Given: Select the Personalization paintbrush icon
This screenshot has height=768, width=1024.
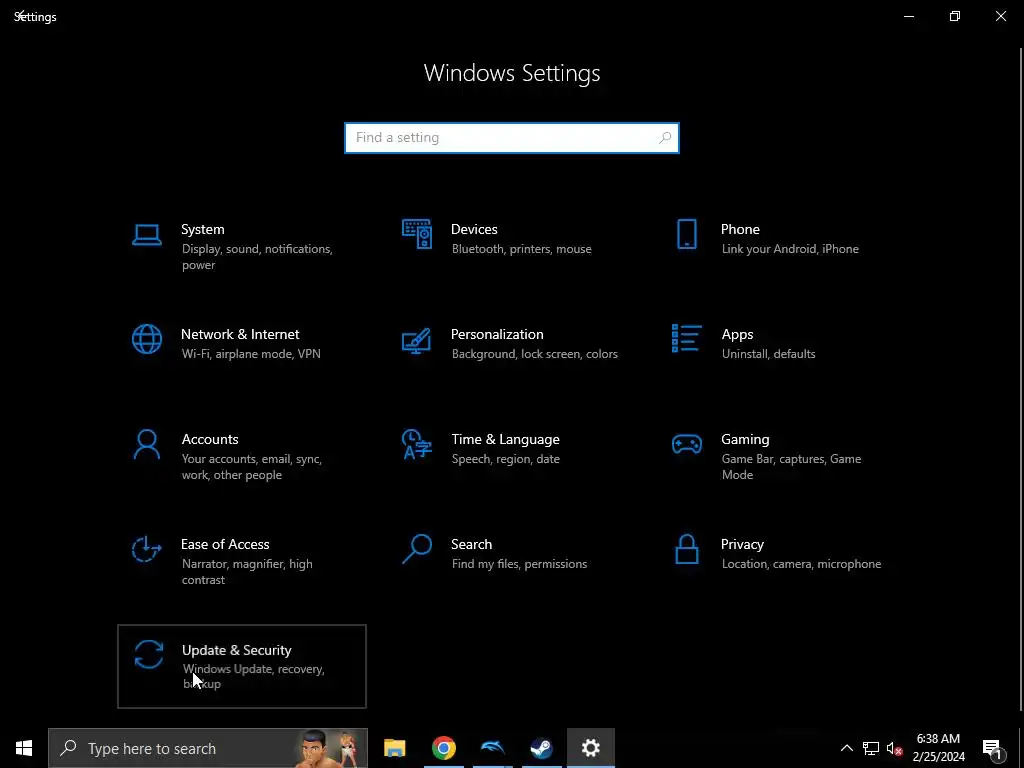Looking at the screenshot, I should [417, 340].
